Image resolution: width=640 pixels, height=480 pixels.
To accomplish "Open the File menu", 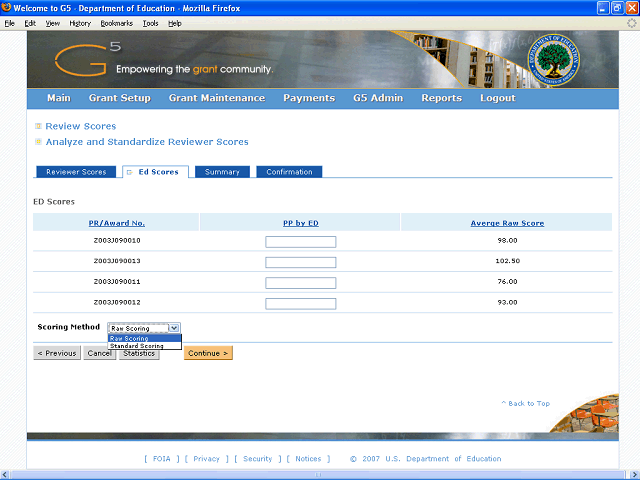I will click(10, 23).
